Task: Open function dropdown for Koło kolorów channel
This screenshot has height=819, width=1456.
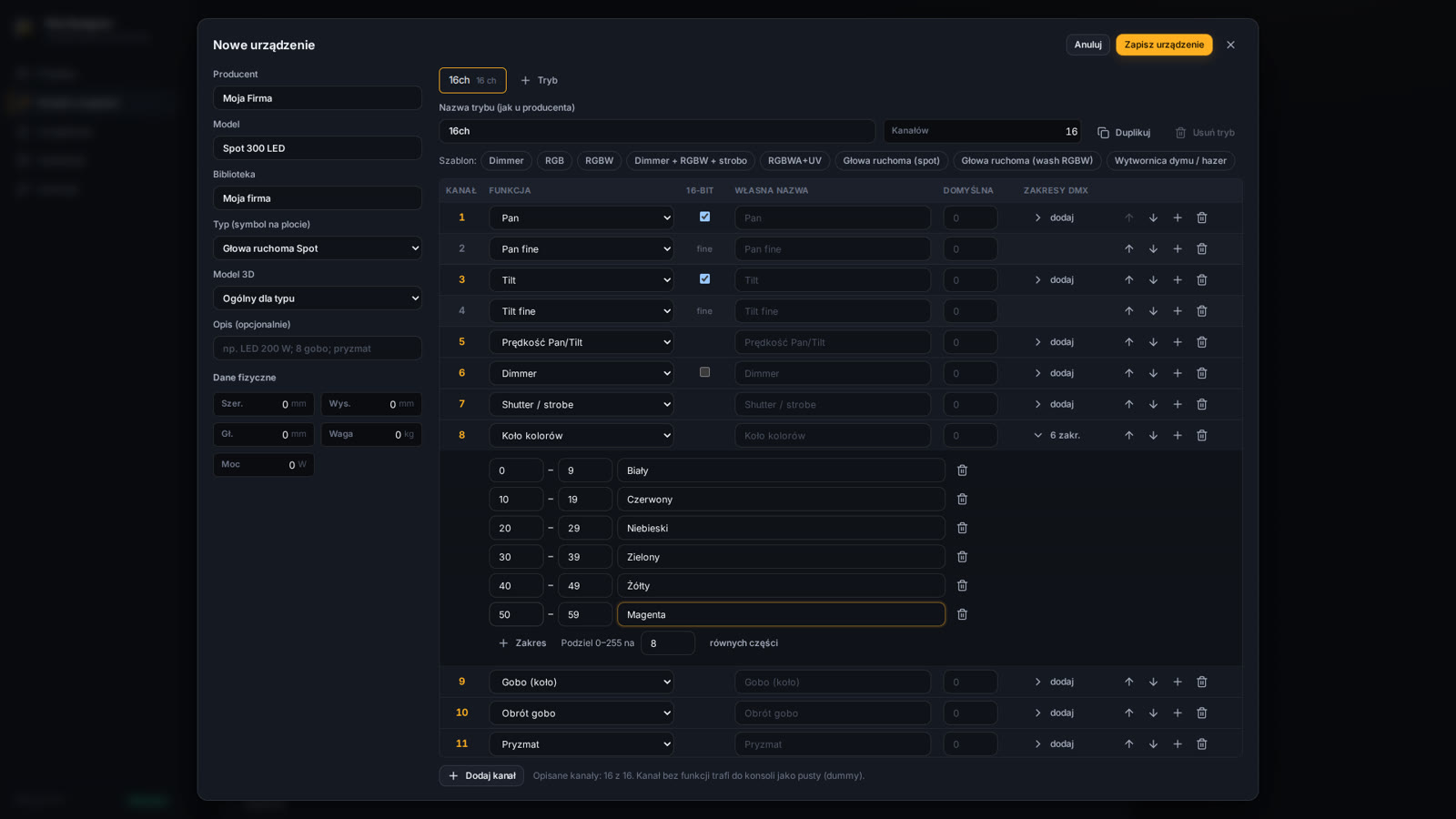Action: point(581,435)
